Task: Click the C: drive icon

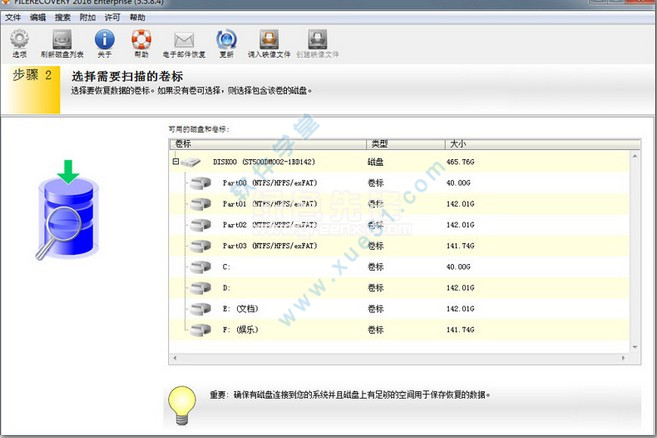Action: click(200, 267)
